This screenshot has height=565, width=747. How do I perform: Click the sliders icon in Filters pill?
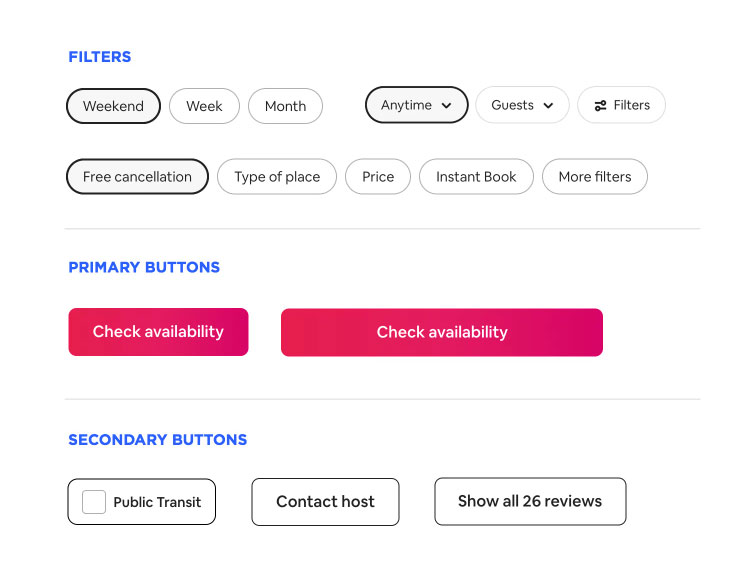(x=600, y=105)
